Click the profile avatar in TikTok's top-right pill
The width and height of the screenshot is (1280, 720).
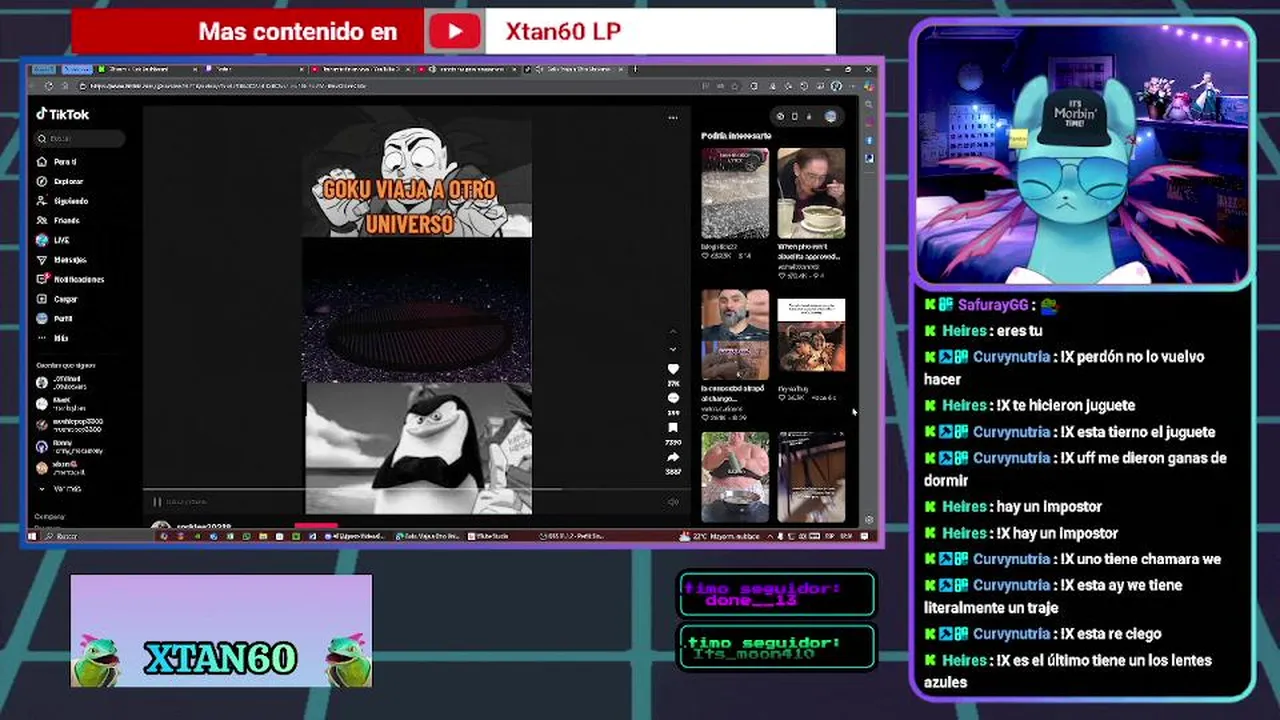coord(831,116)
